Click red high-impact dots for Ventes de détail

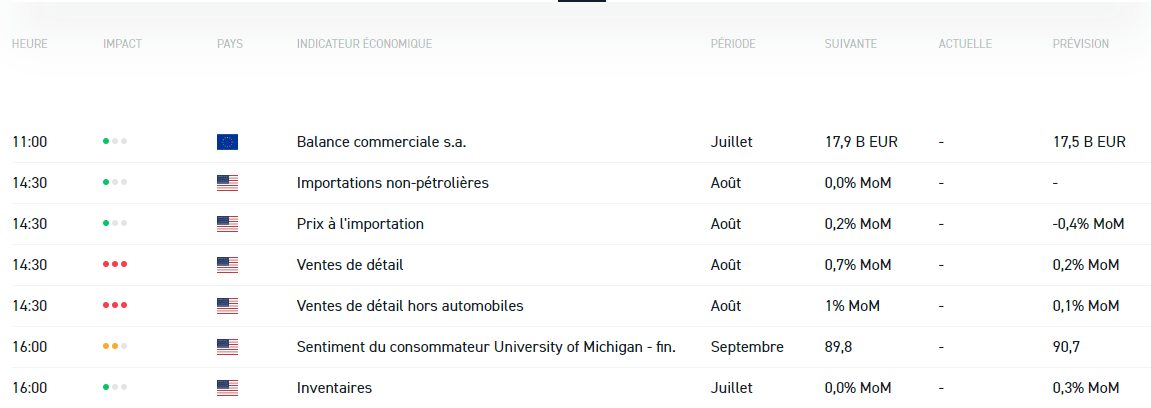[x=115, y=265]
